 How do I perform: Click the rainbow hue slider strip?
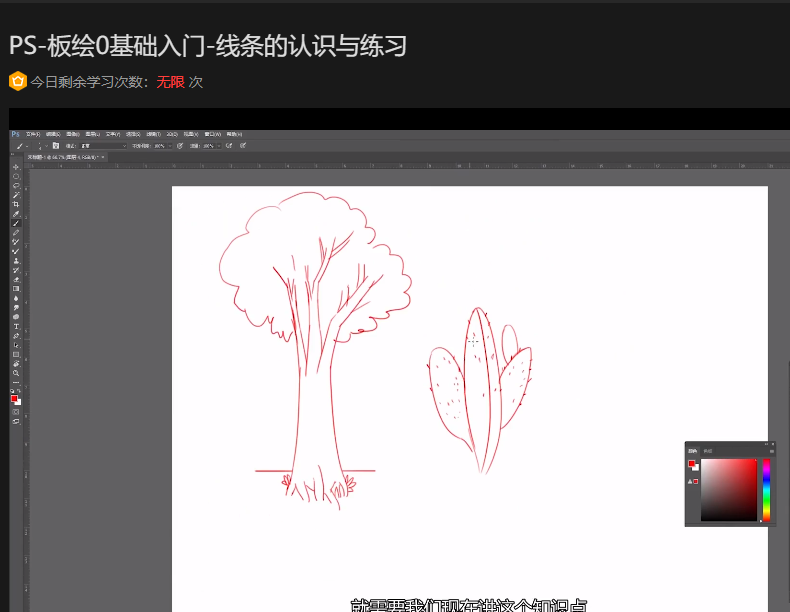pyautogui.click(x=766, y=490)
